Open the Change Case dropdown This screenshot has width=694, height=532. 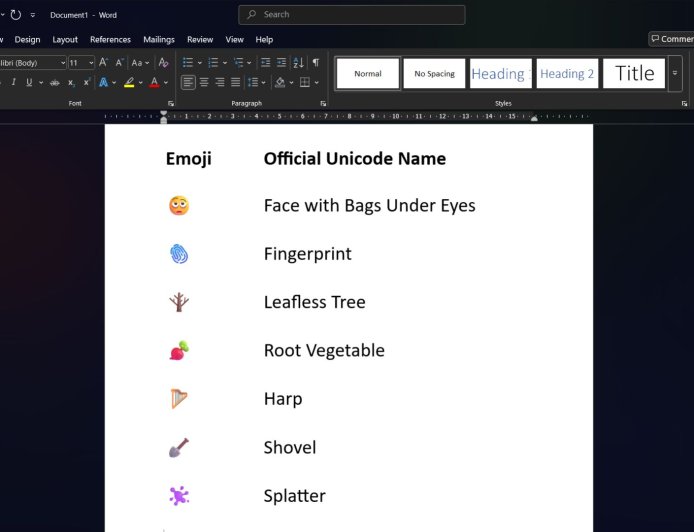(141, 62)
